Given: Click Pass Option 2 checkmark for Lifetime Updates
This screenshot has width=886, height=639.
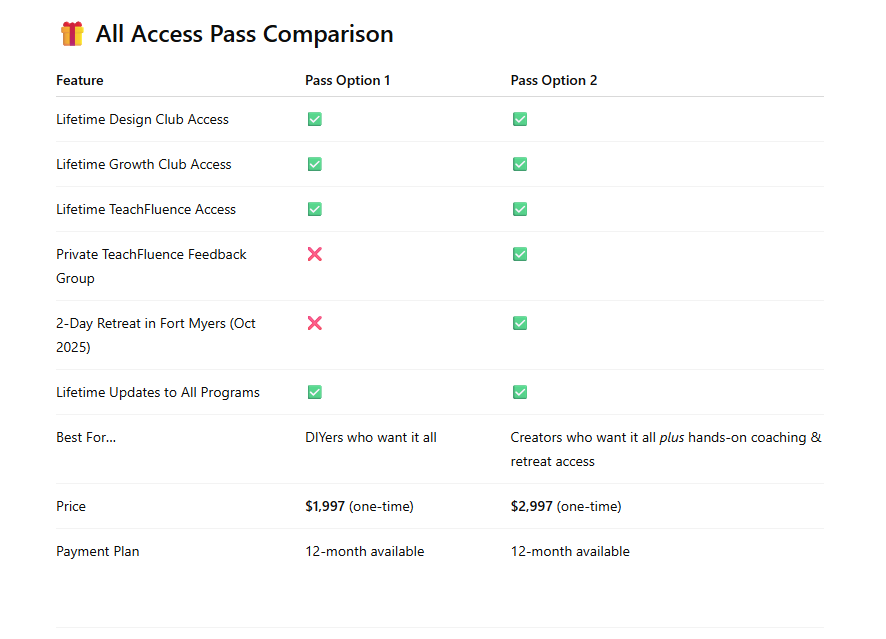Looking at the screenshot, I should [520, 392].
